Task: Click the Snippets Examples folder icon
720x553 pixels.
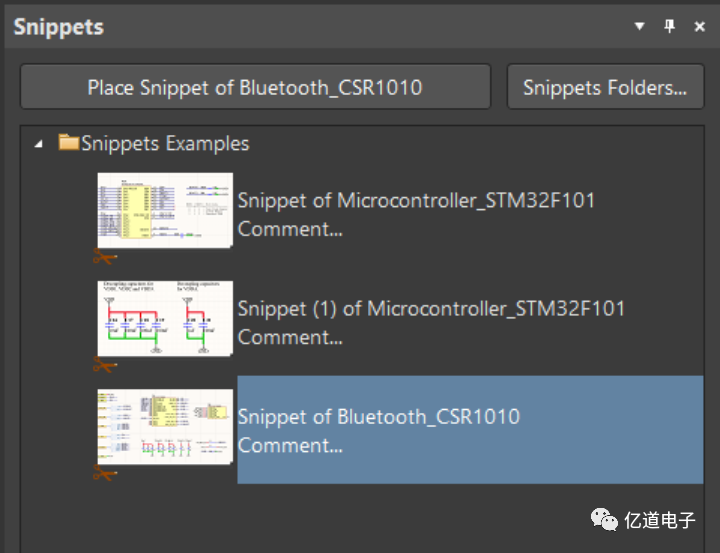Action: click(68, 143)
